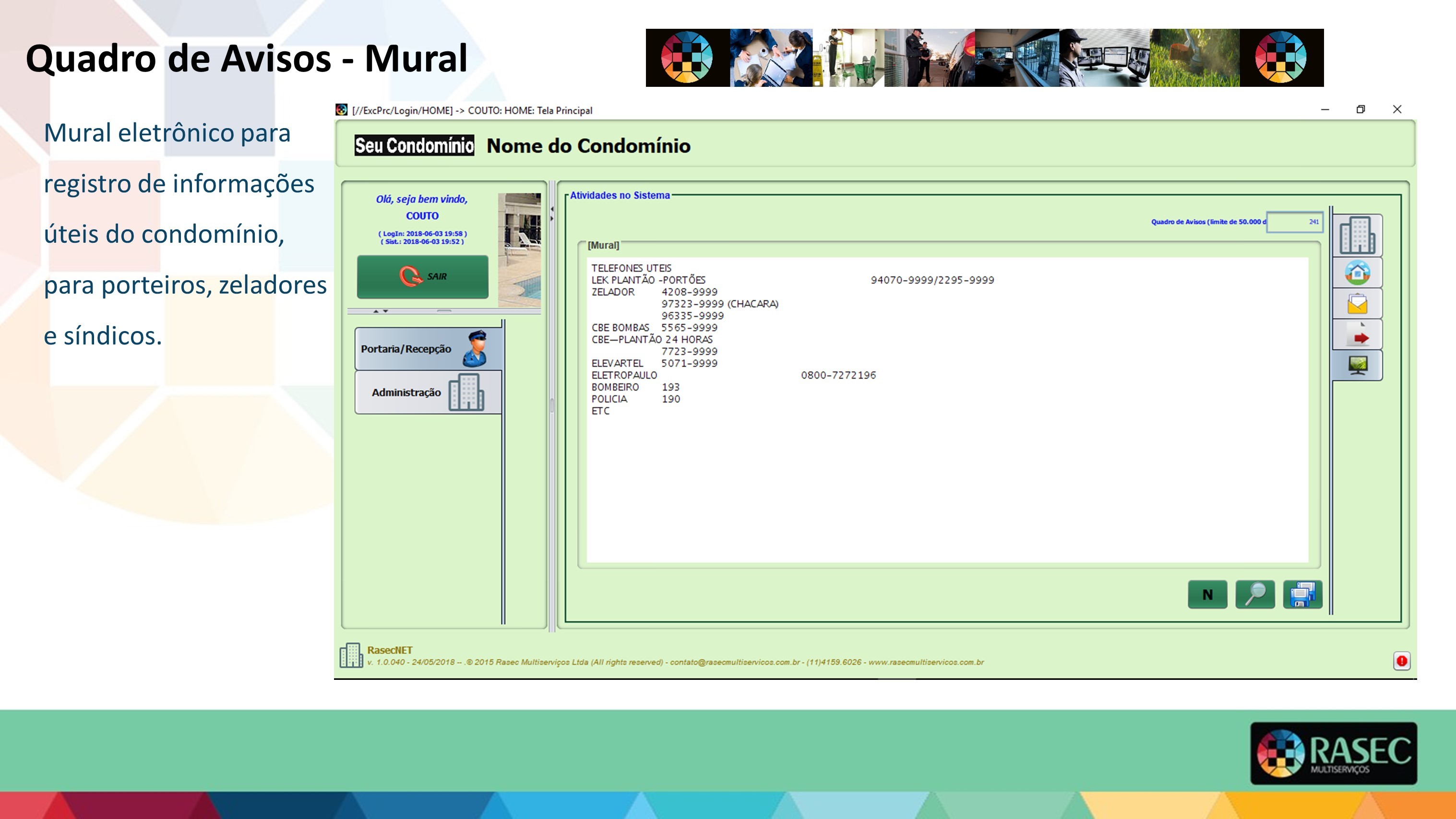The height and width of the screenshot is (819, 1456).
Task: Open the yellow envelope messages tab
Action: (1357, 304)
